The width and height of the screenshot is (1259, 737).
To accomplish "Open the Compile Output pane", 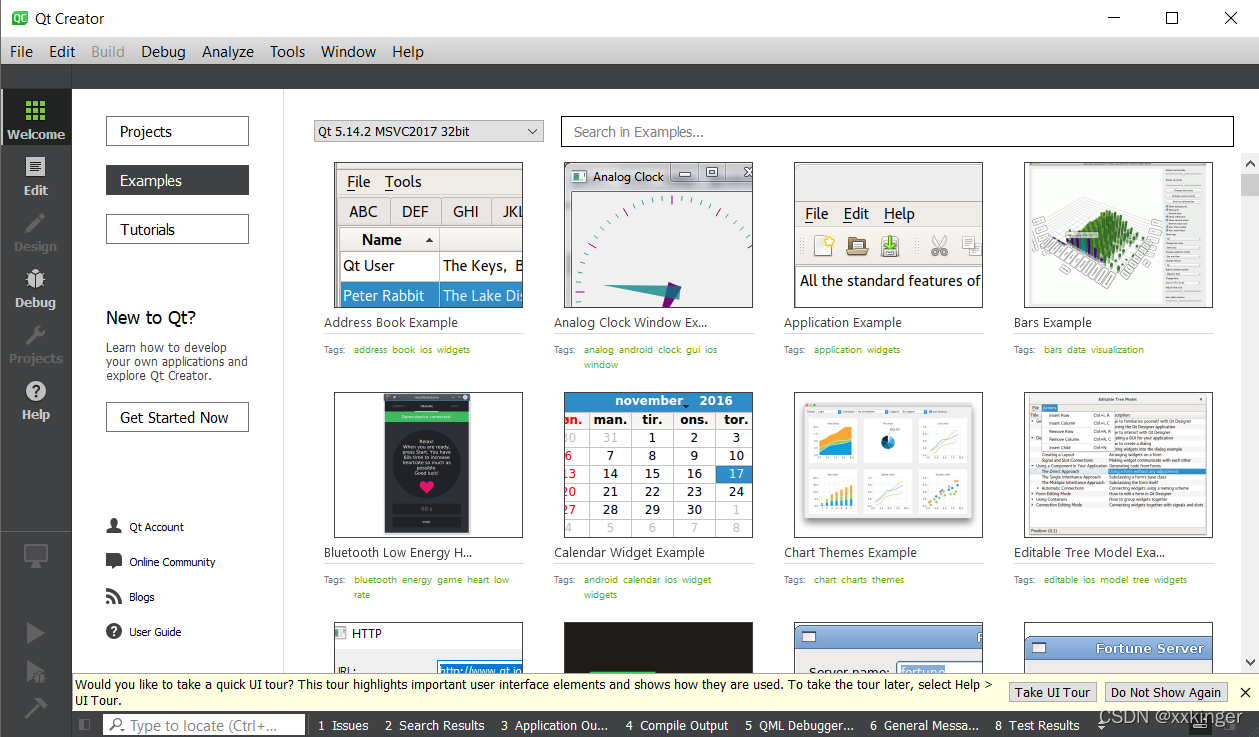I will pyautogui.click(x=677, y=725).
